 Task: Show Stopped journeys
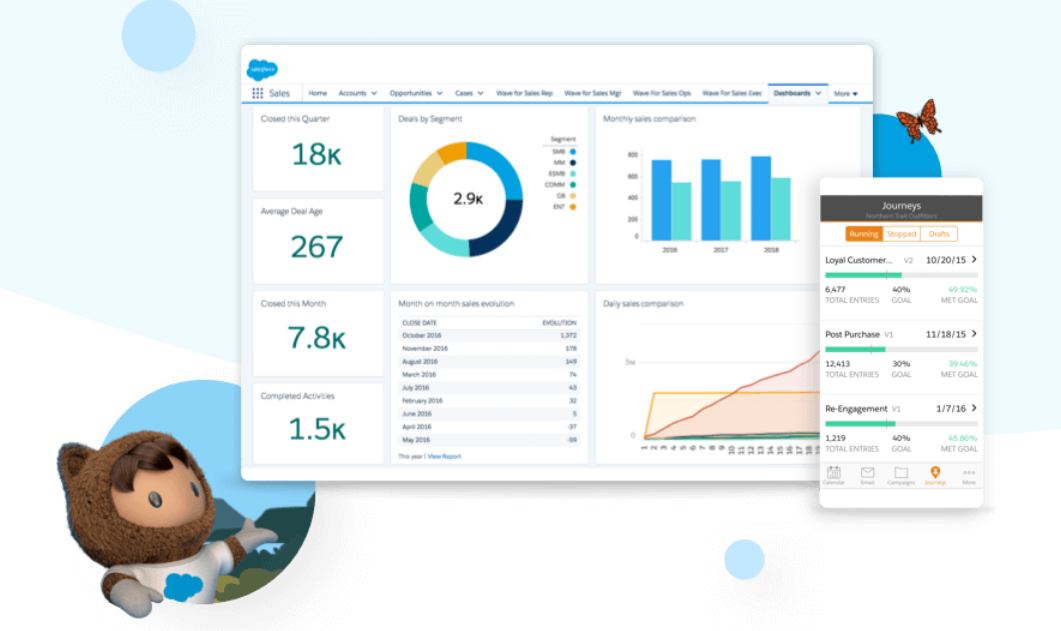(901, 234)
